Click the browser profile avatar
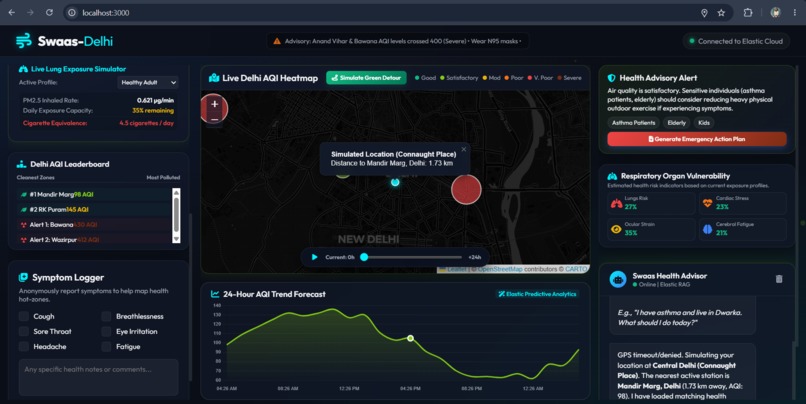This screenshot has height=404, width=806. click(775, 13)
